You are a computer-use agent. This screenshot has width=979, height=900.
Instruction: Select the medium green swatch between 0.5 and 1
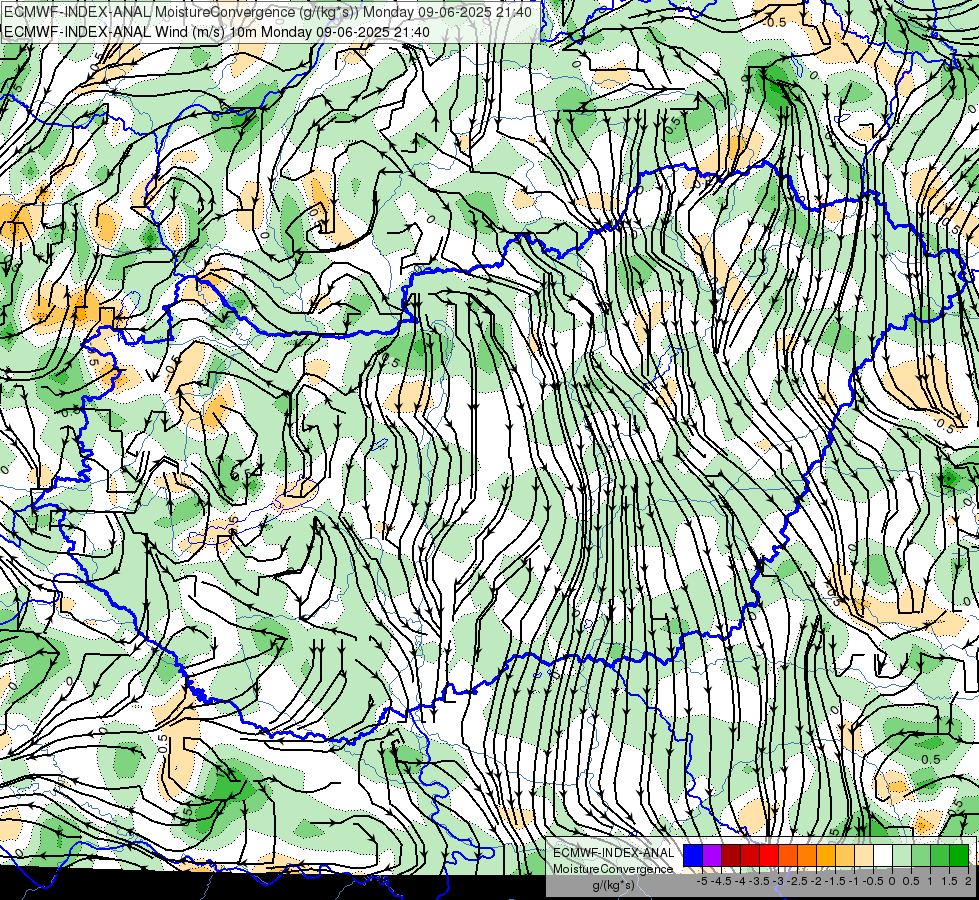click(x=921, y=855)
